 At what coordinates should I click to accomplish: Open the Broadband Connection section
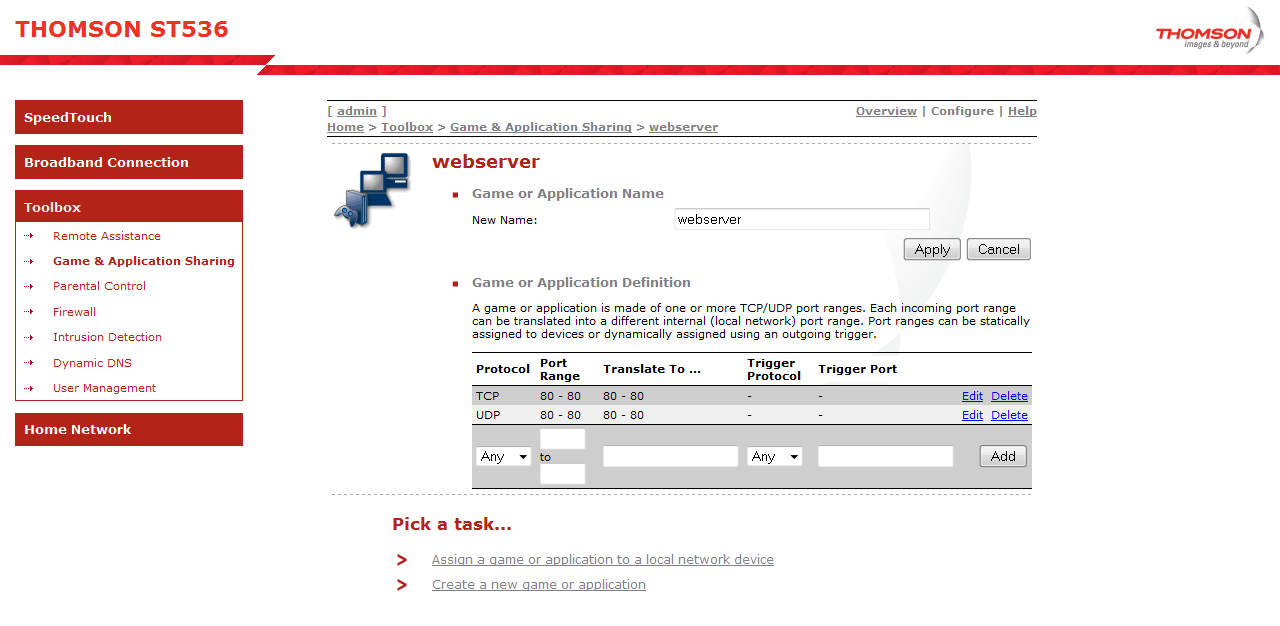point(129,162)
